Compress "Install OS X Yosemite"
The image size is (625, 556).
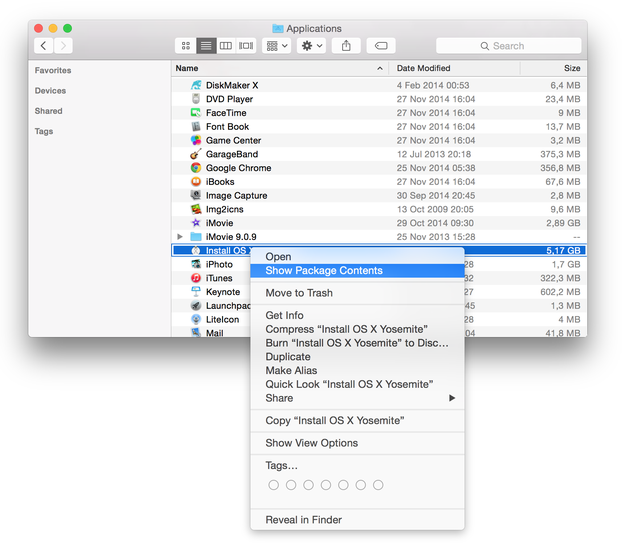[x=357, y=329]
